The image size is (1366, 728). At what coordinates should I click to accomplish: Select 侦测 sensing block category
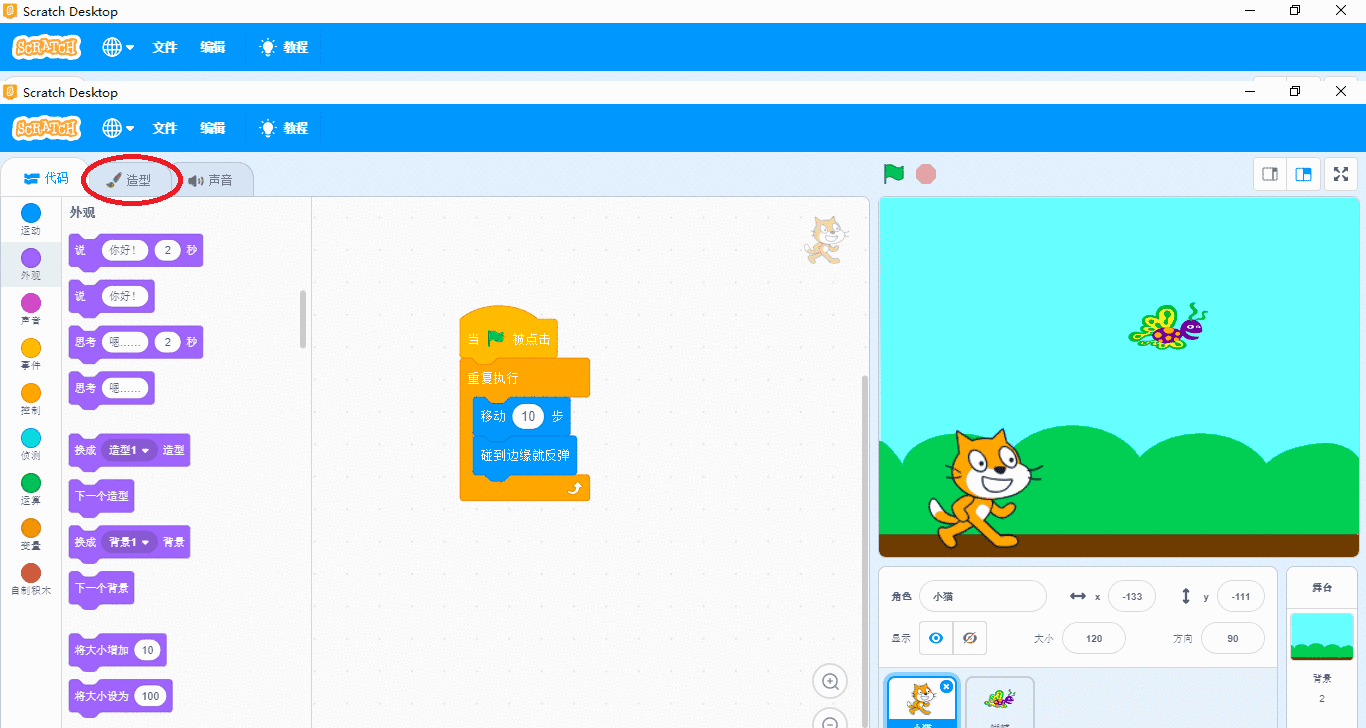[31, 444]
